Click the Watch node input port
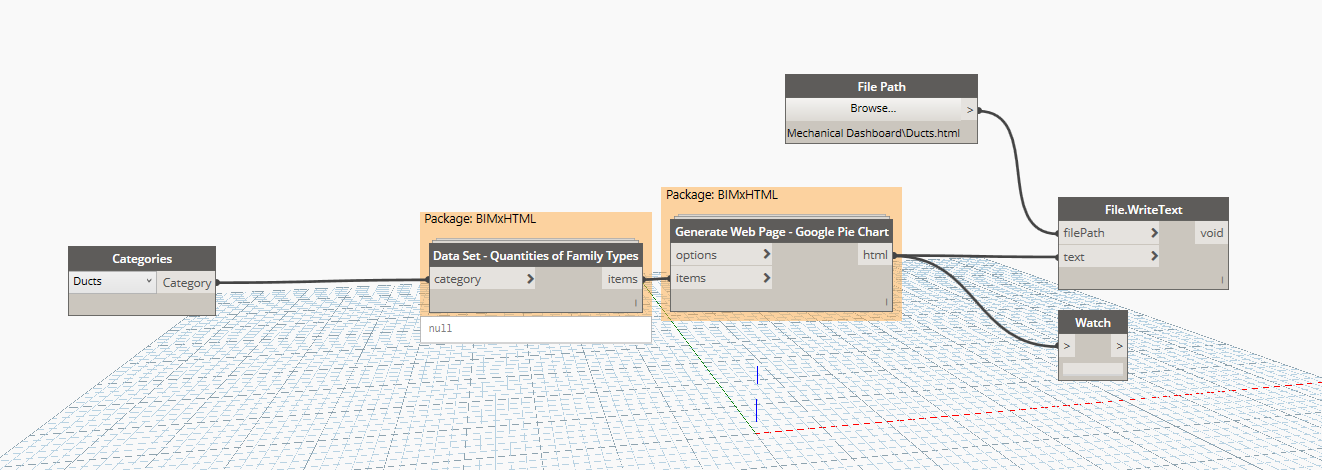 coord(1068,346)
